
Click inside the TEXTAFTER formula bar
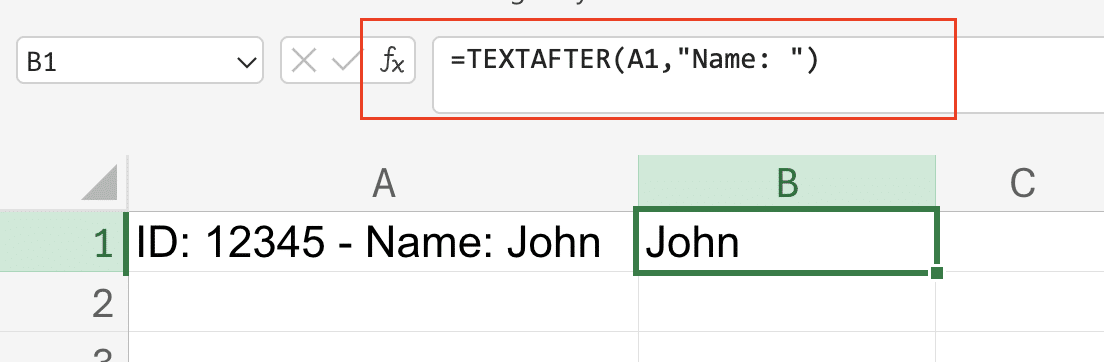767,74
